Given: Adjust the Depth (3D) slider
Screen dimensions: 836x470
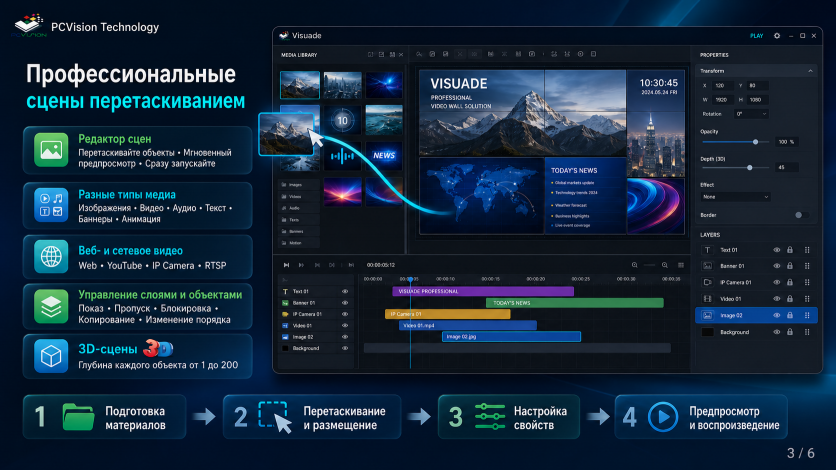Looking at the screenshot, I should (735, 167).
